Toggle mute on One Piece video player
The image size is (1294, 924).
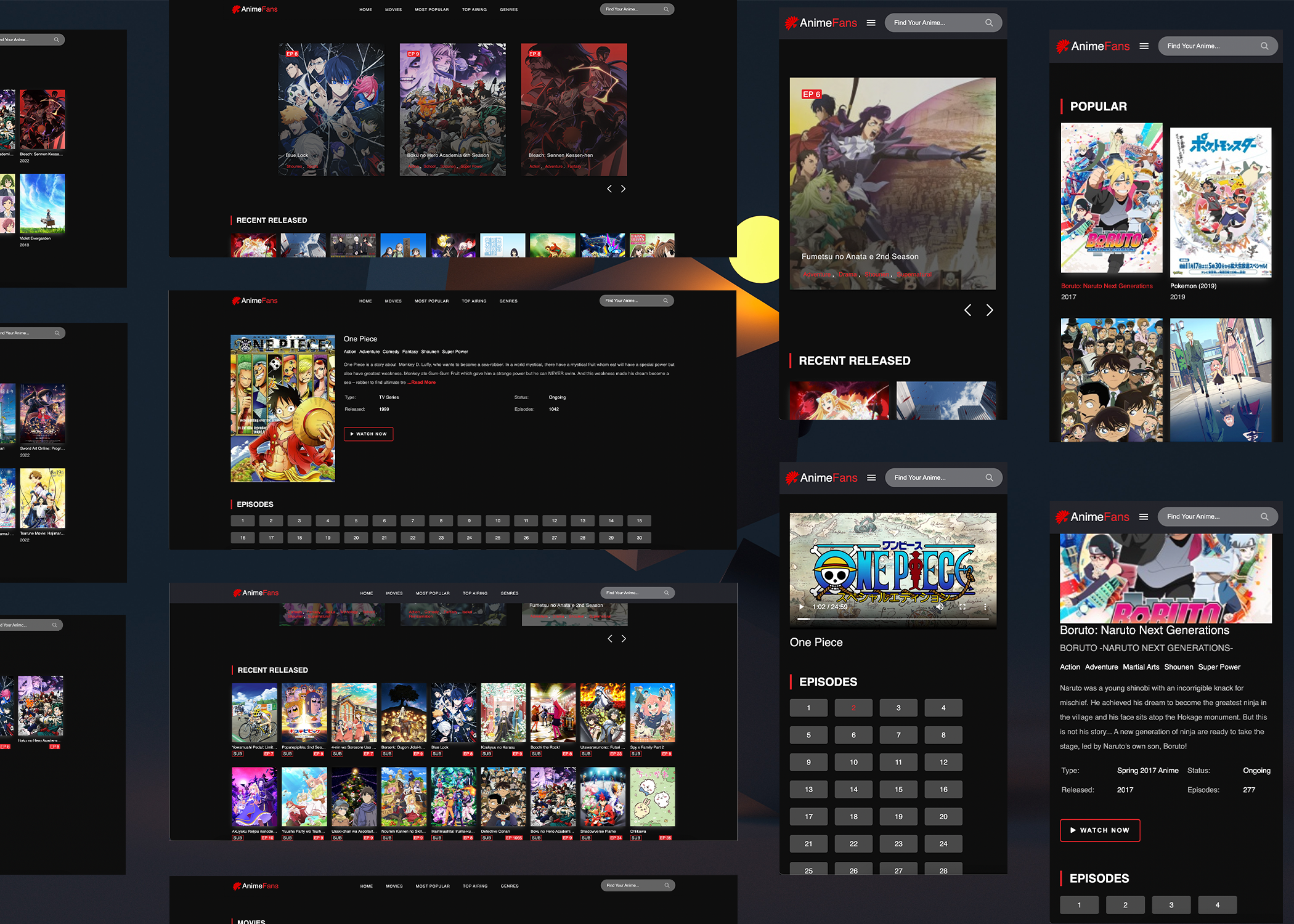pos(940,607)
